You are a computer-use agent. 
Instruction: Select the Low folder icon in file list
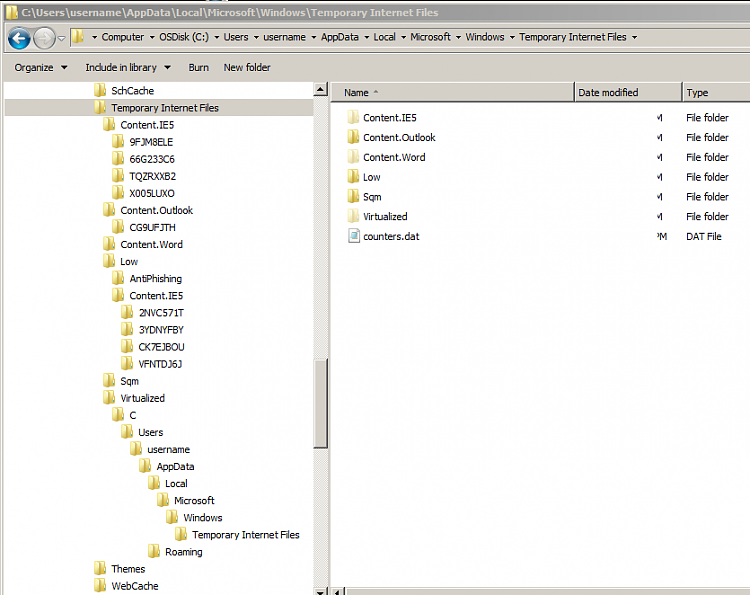[353, 176]
